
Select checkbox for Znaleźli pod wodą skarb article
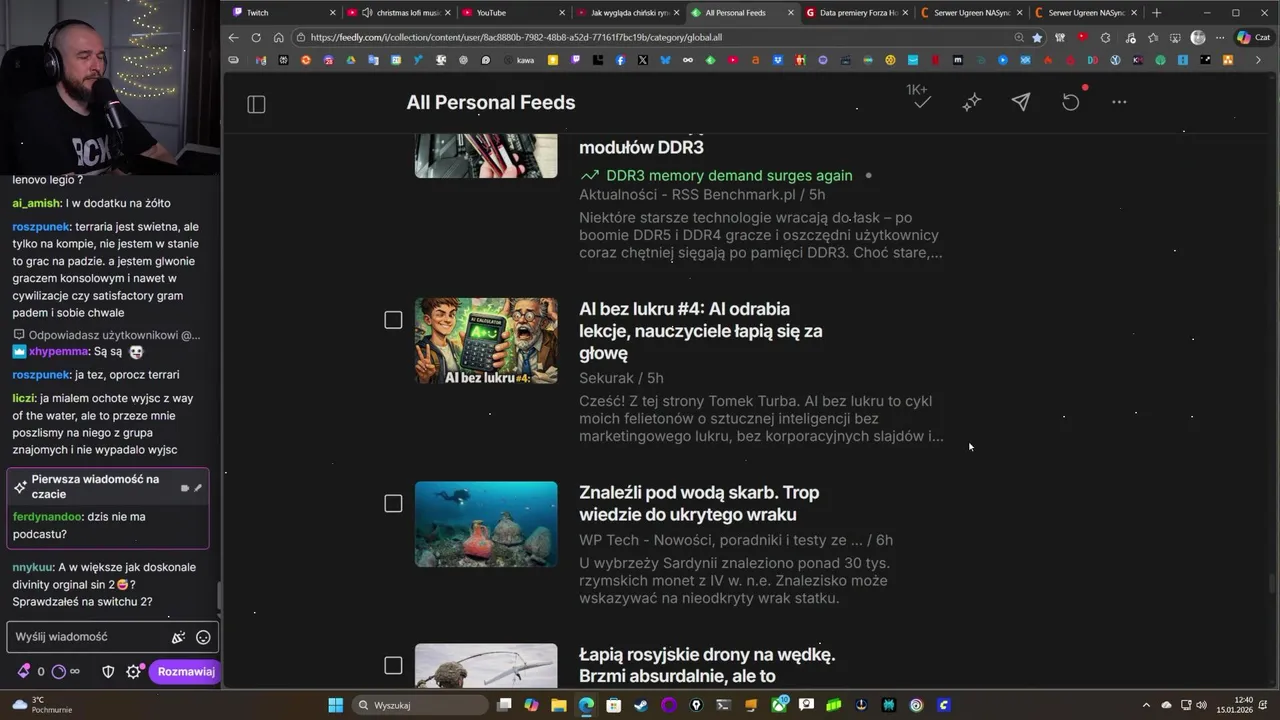393,503
